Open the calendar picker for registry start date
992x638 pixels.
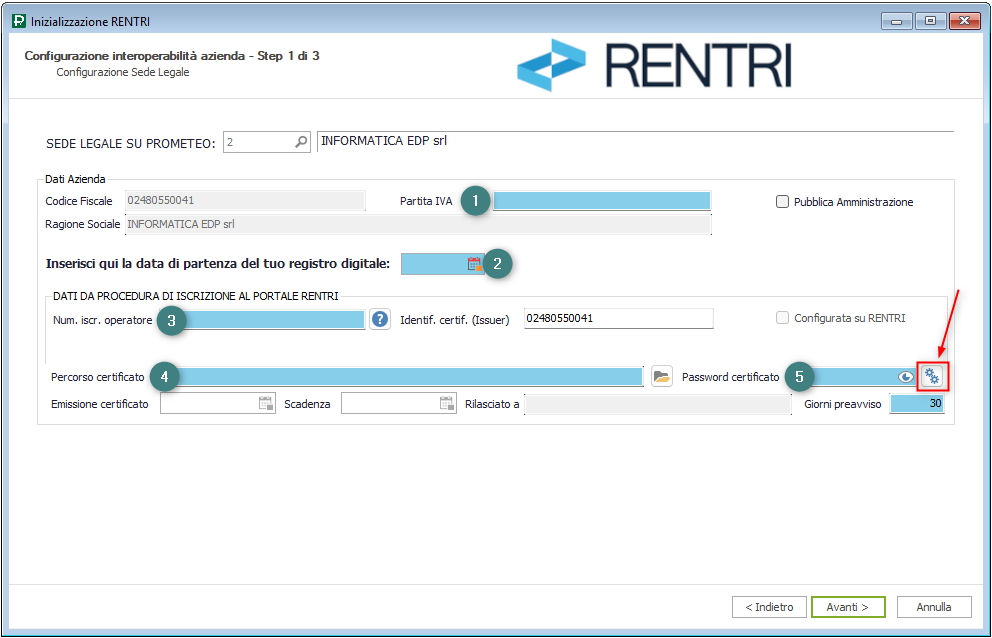pos(474,264)
